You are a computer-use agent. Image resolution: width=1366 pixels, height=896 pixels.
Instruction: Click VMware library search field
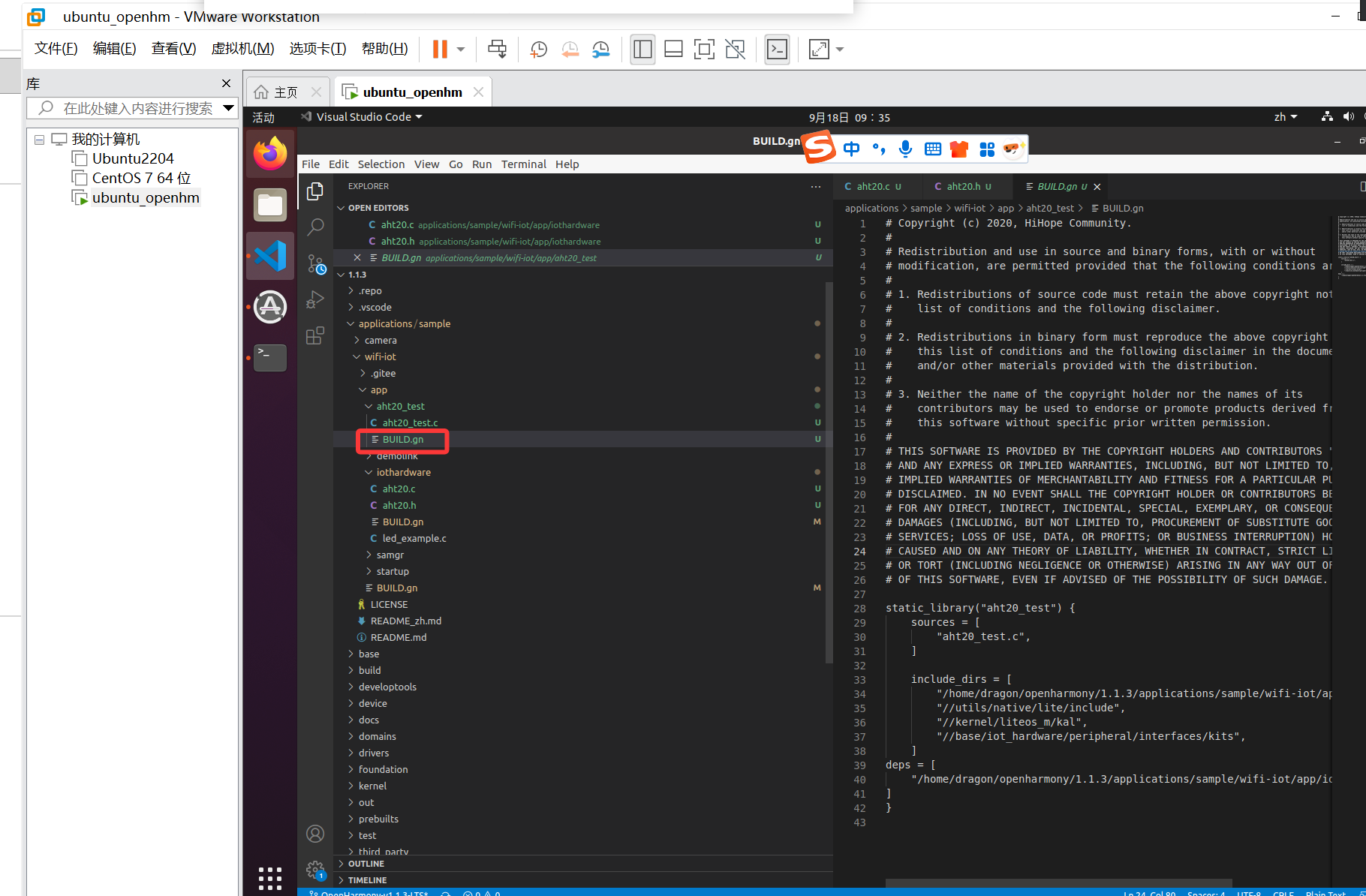(x=133, y=108)
